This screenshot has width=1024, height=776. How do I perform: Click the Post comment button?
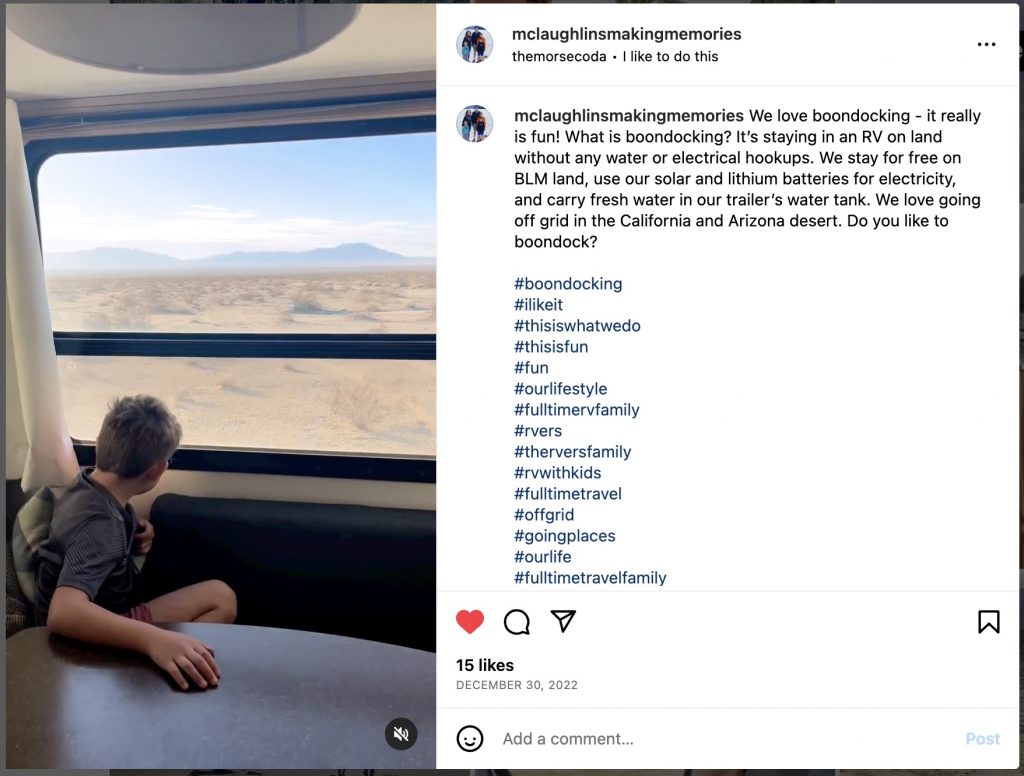(x=982, y=739)
